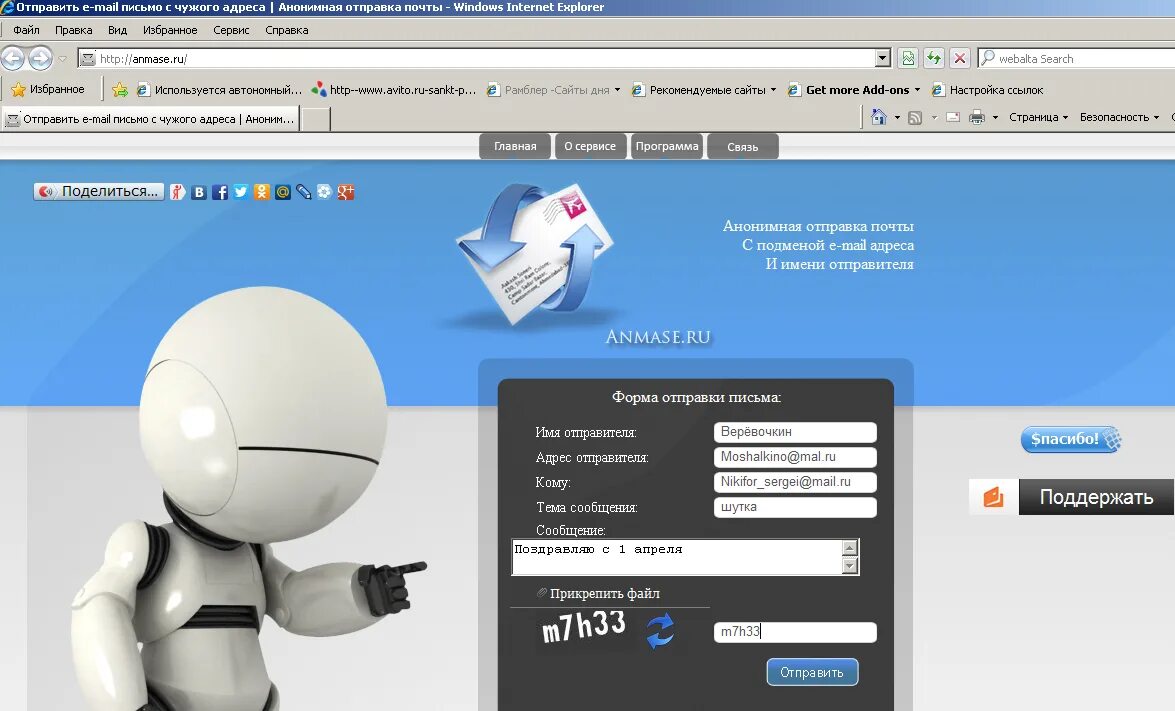This screenshot has height=711, width=1175.
Task: Expand the Home button dropdown arrow
Action: click(897, 118)
